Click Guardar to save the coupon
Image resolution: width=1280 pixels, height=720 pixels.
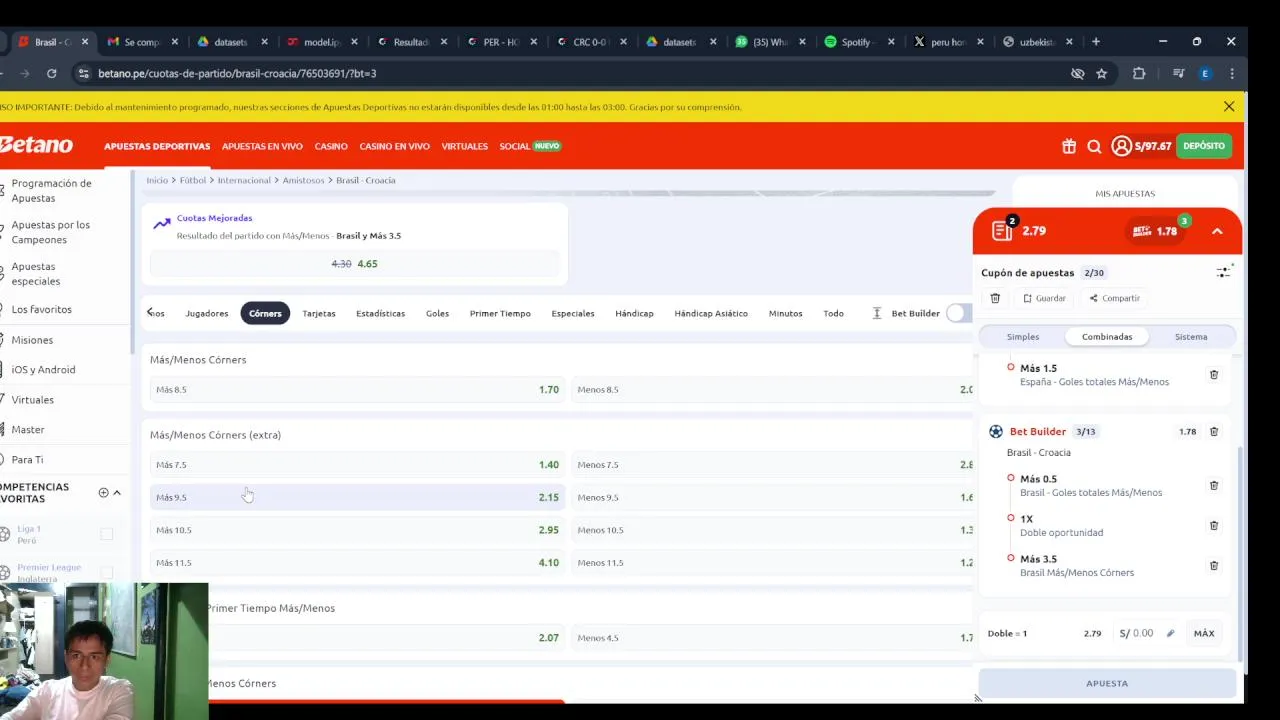tap(1044, 298)
